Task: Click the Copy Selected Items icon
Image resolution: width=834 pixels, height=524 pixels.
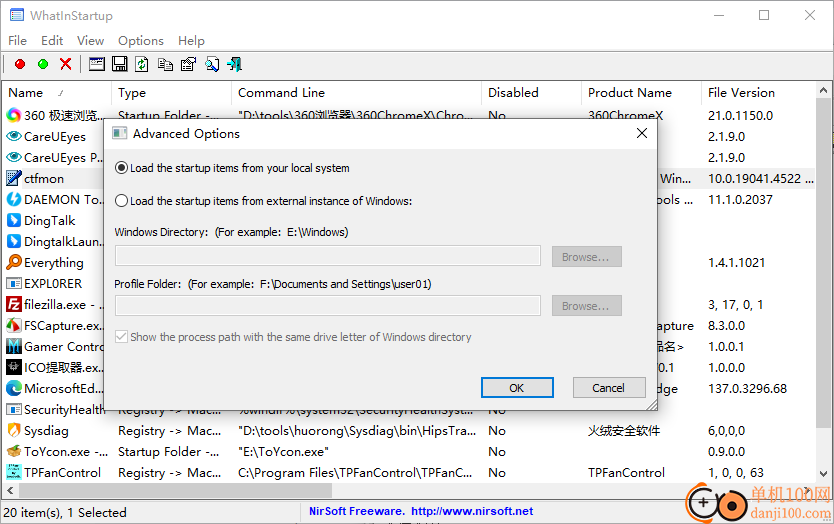Action: (x=165, y=64)
